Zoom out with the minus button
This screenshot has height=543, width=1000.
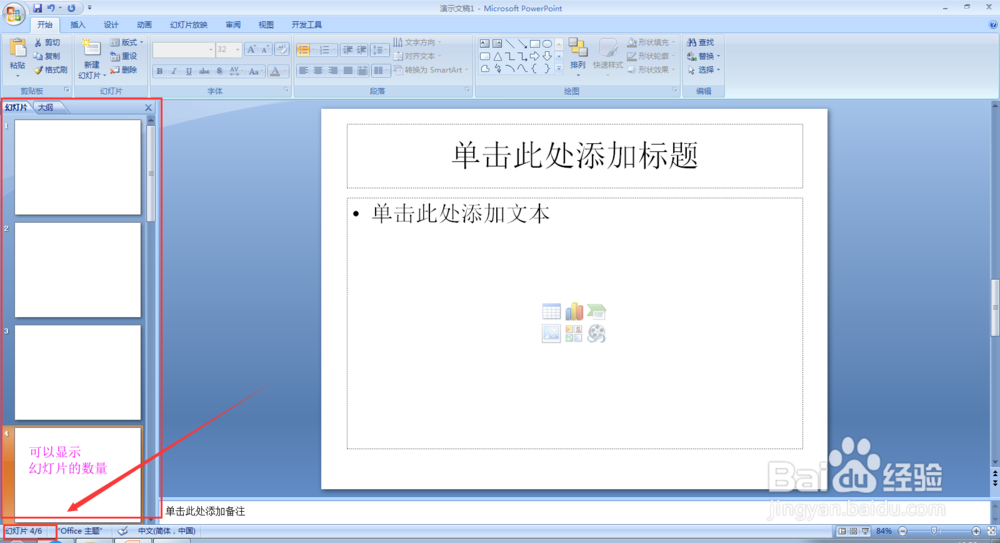tap(902, 531)
